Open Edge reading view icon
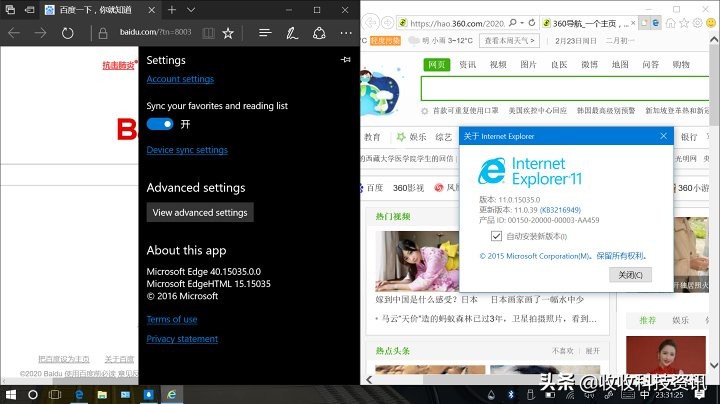The width and height of the screenshot is (720, 404). pos(208,33)
